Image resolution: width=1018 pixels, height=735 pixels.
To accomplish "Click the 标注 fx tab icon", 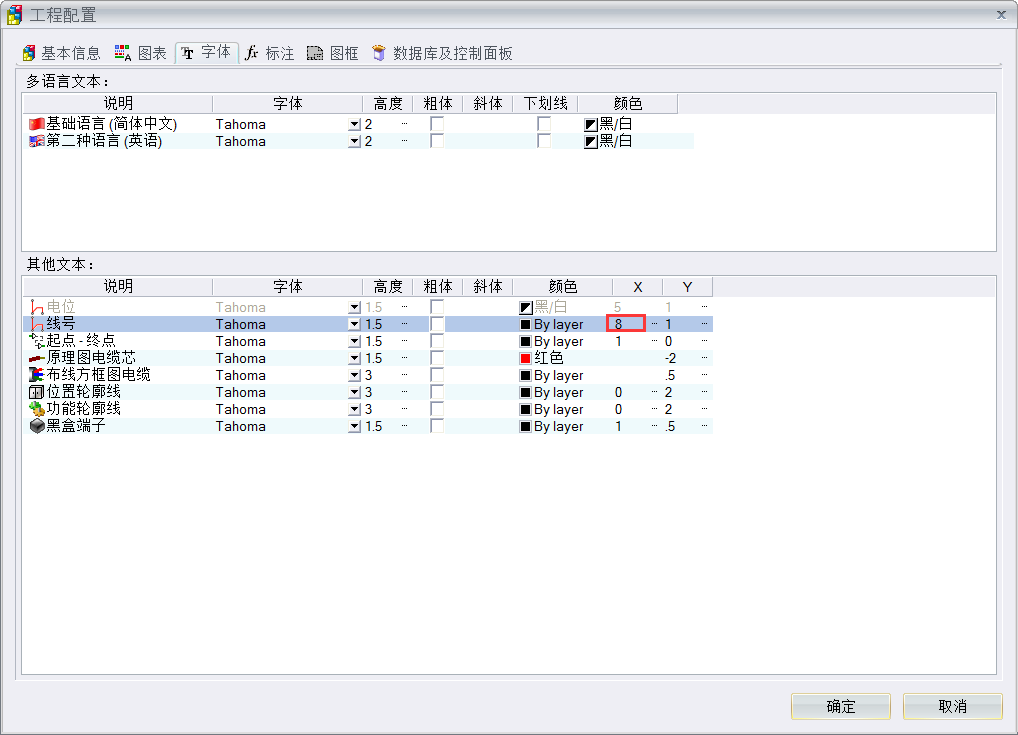I will point(251,53).
